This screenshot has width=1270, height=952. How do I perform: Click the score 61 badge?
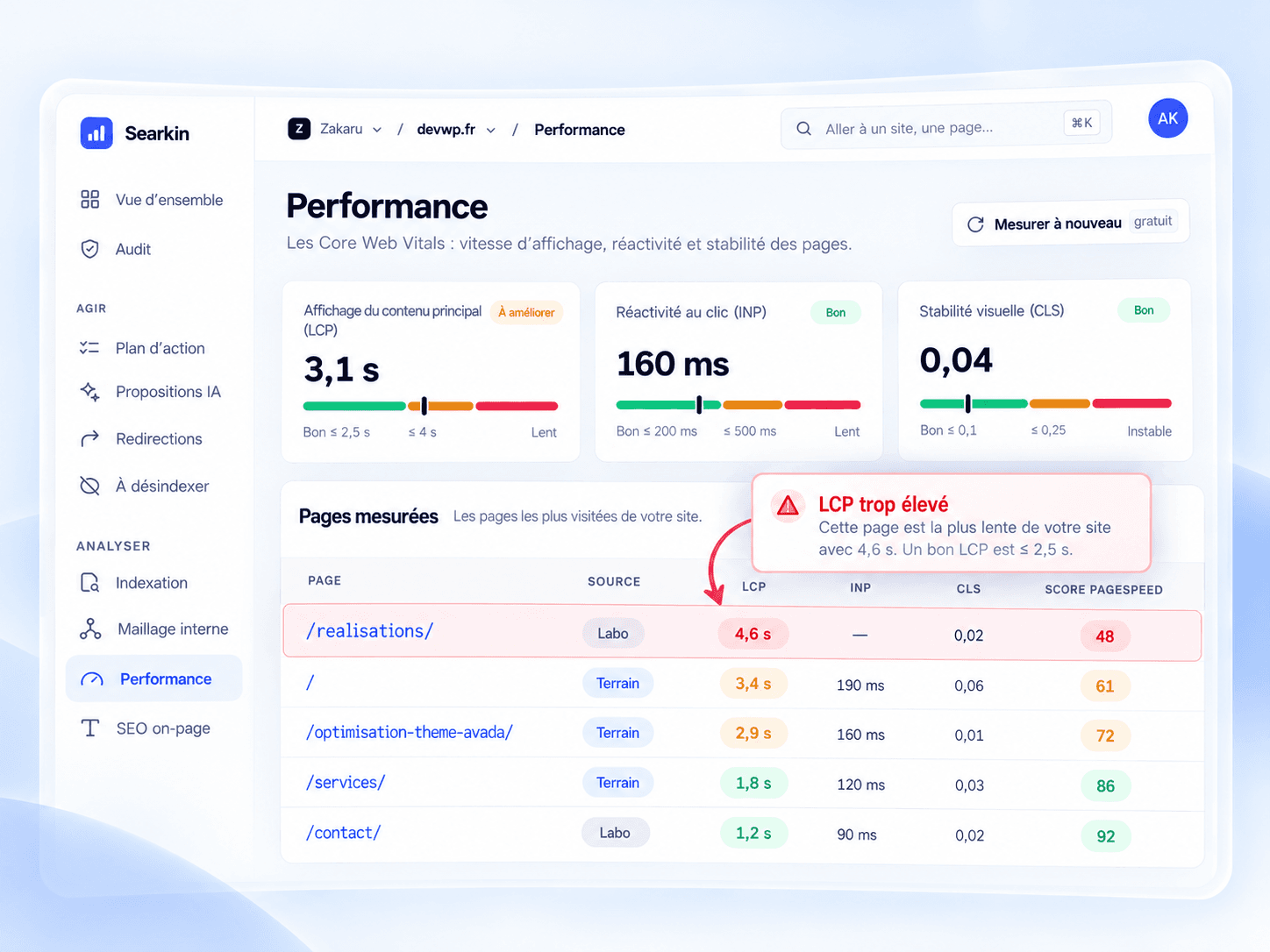1104,686
